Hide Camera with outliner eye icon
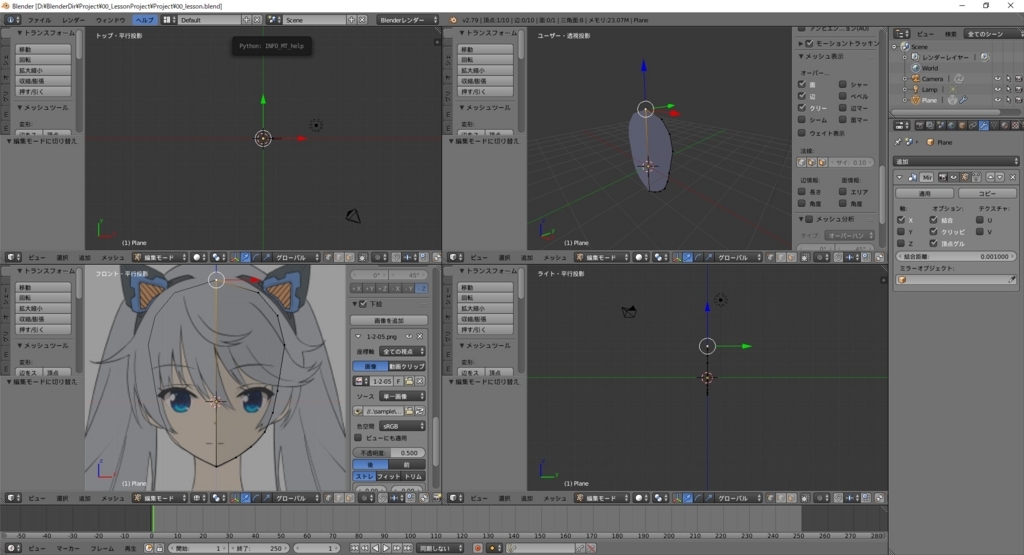1024x555 pixels. [997, 79]
